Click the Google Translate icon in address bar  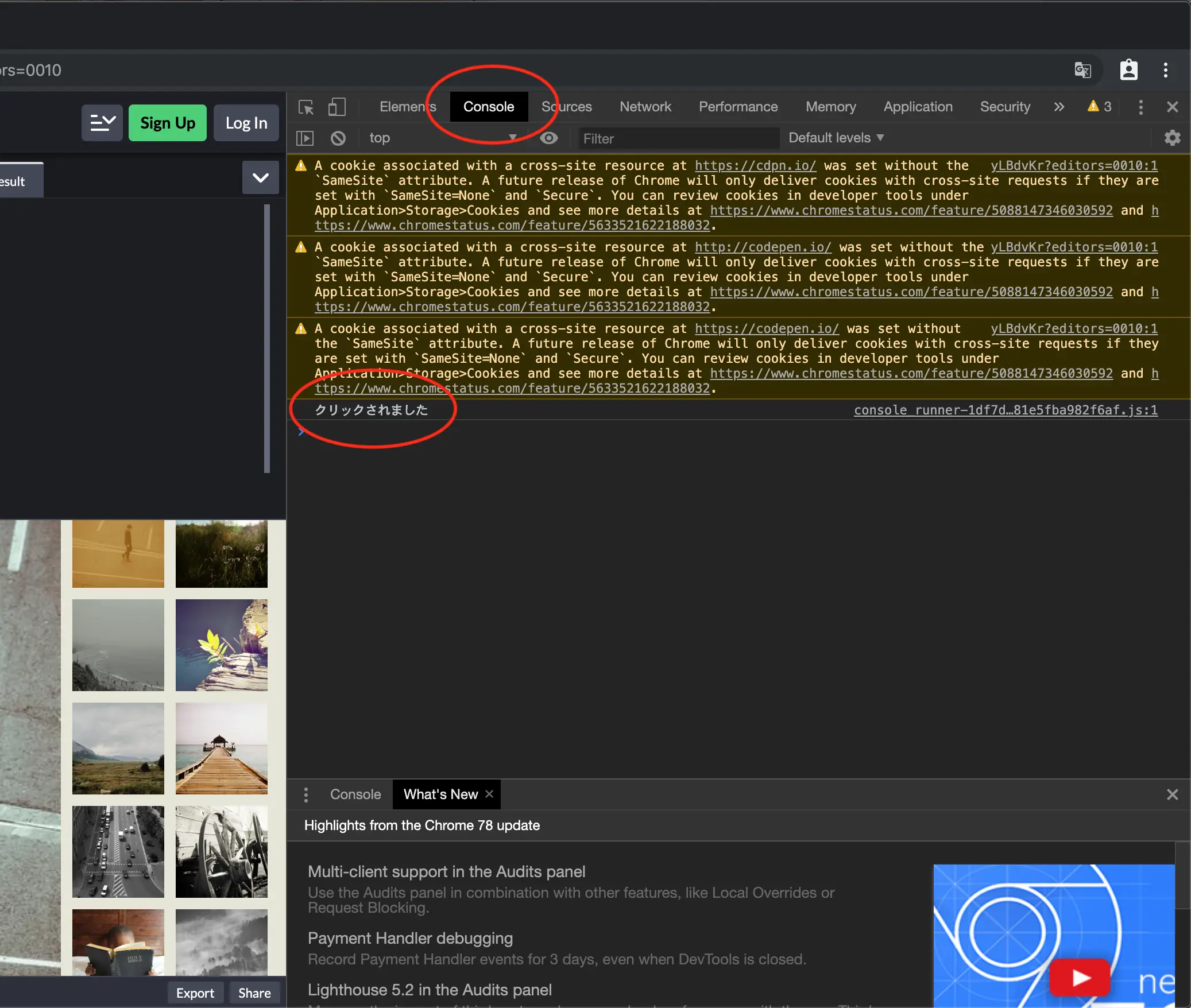click(1082, 71)
